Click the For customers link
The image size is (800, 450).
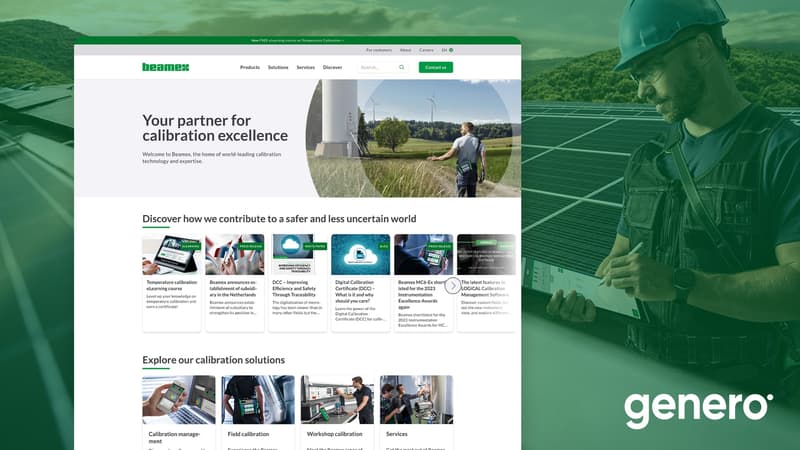(x=379, y=50)
